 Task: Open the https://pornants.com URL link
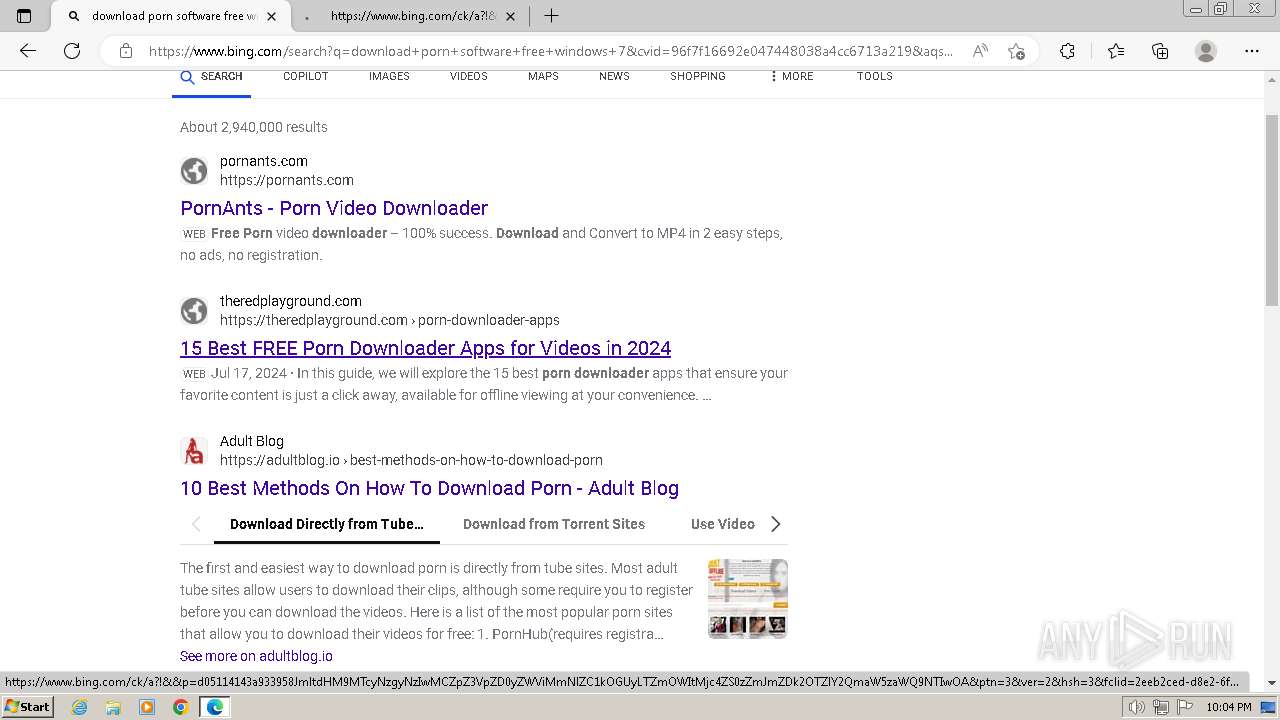point(287,180)
